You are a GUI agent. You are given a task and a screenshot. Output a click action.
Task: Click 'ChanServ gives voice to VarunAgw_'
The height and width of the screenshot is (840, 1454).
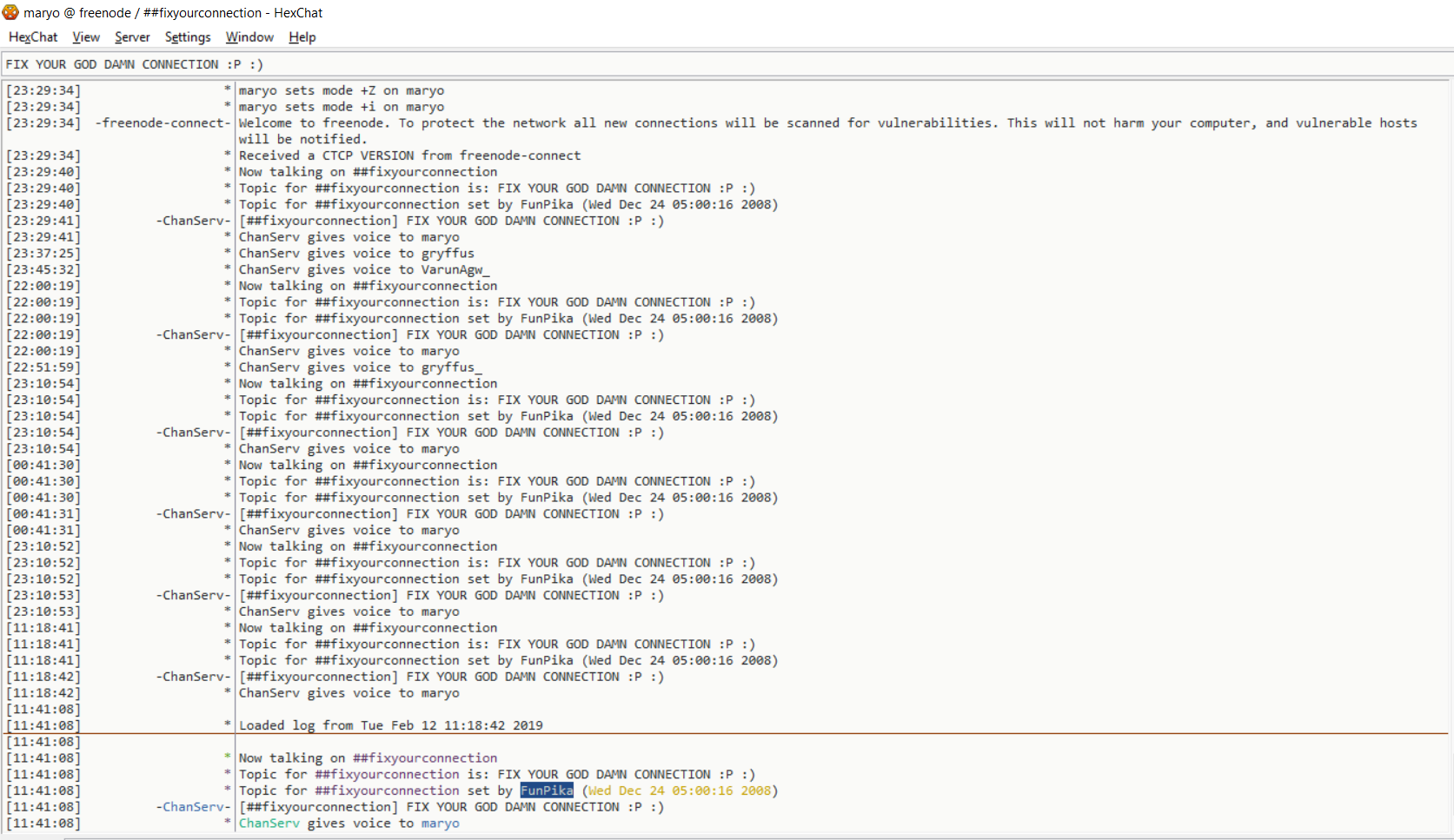click(x=364, y=269)
